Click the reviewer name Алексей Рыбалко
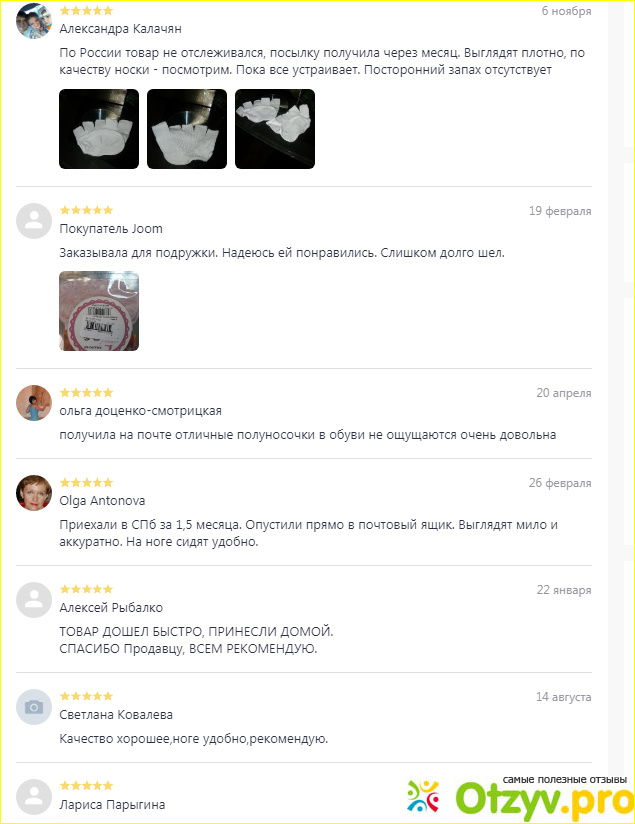 (111, 607)
